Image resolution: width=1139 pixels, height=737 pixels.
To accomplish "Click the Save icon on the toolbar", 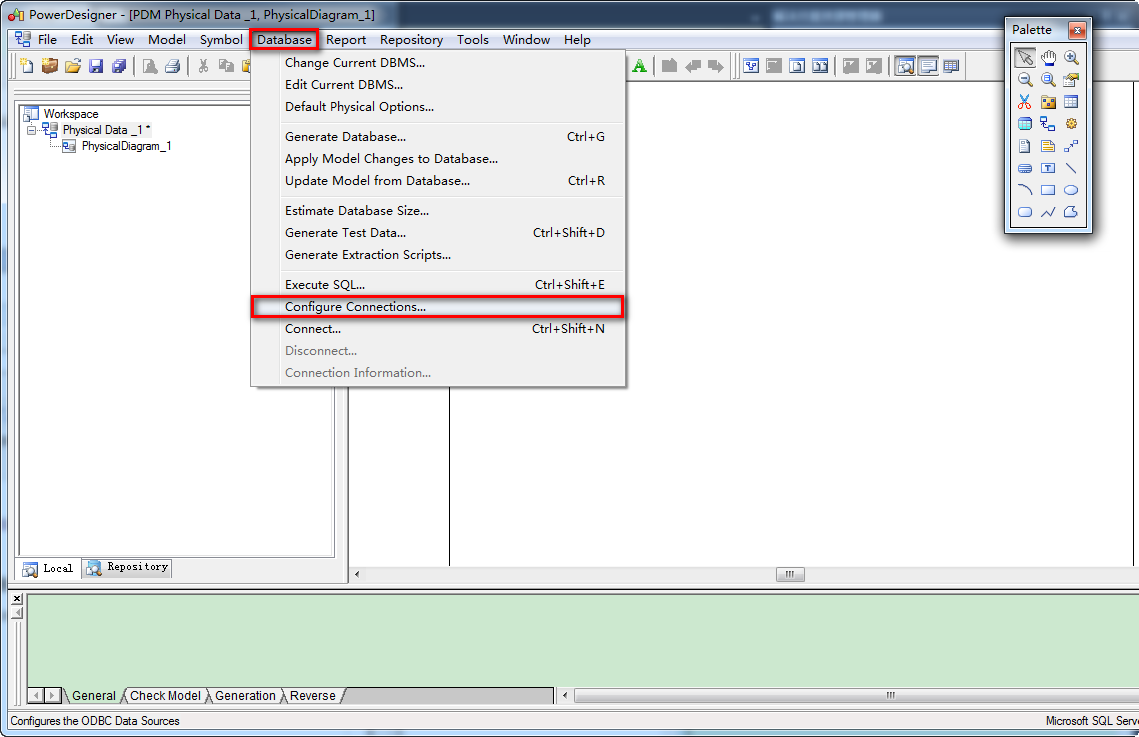I will point(95,65).
